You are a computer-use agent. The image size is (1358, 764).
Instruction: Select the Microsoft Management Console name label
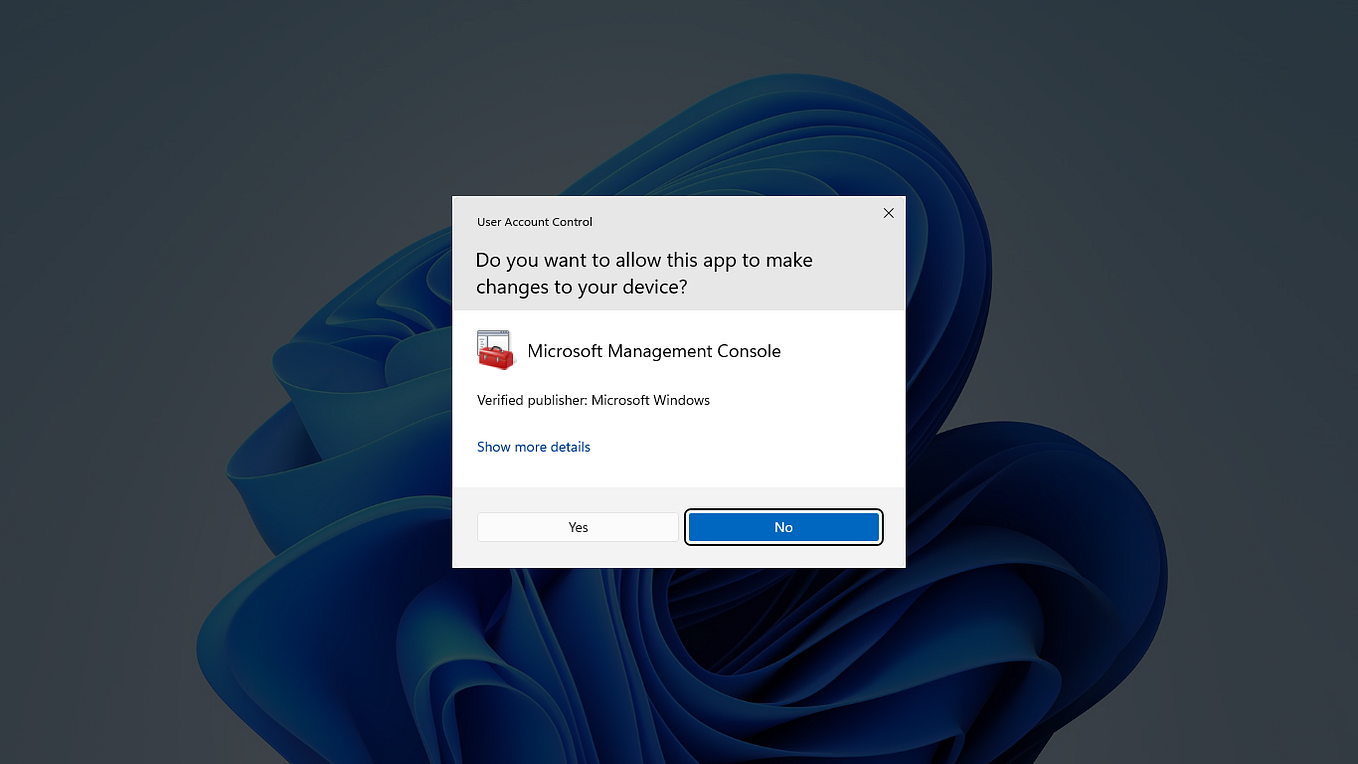654,351
